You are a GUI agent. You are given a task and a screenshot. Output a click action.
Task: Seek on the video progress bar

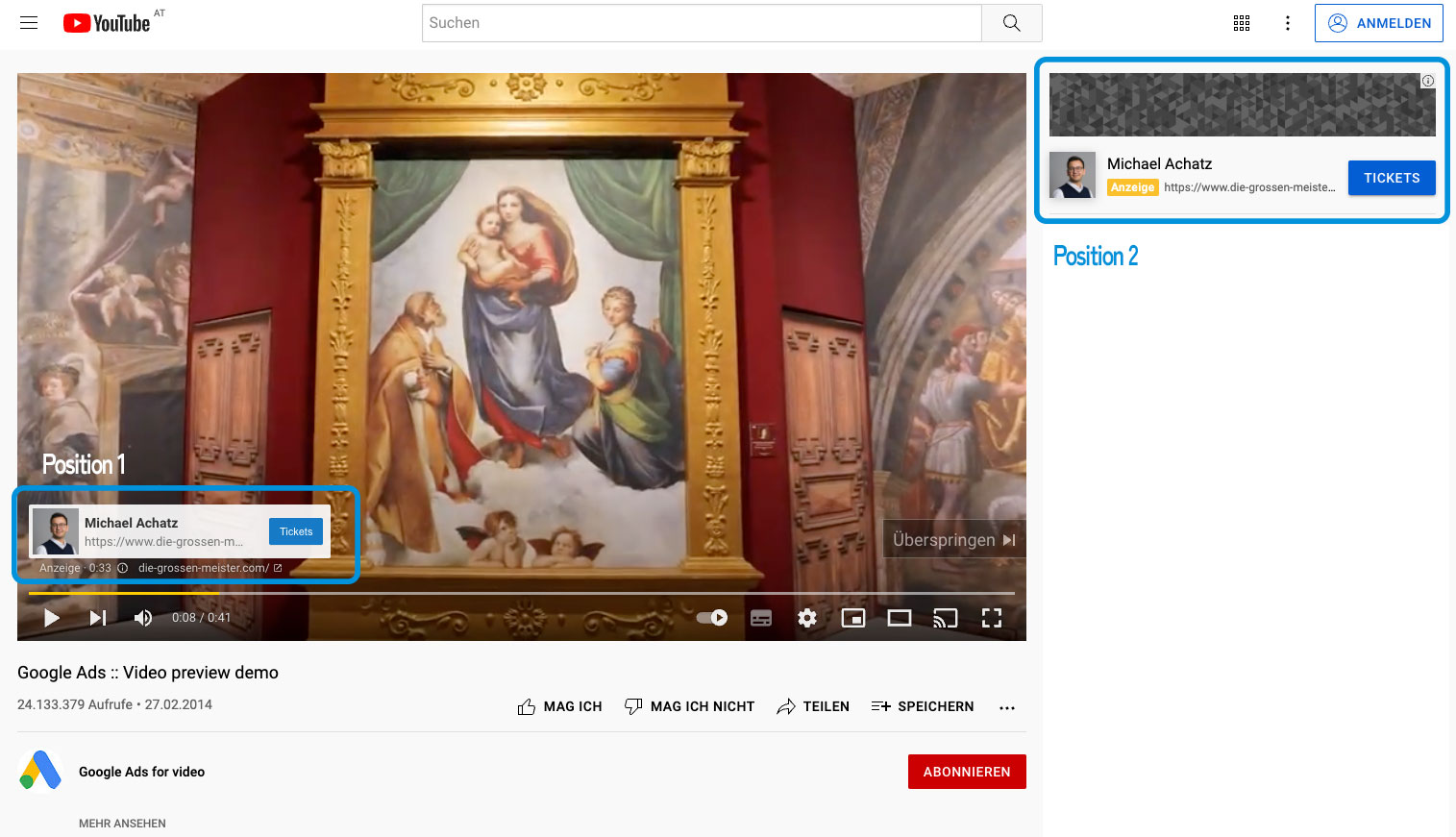[522, 593]
